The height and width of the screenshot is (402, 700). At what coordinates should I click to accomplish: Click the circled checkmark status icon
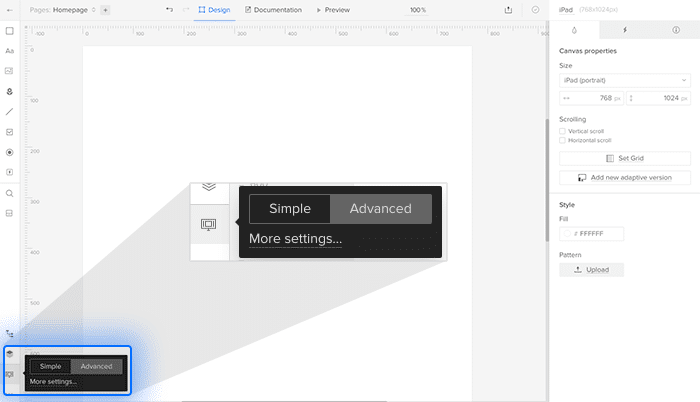[535, 10]
